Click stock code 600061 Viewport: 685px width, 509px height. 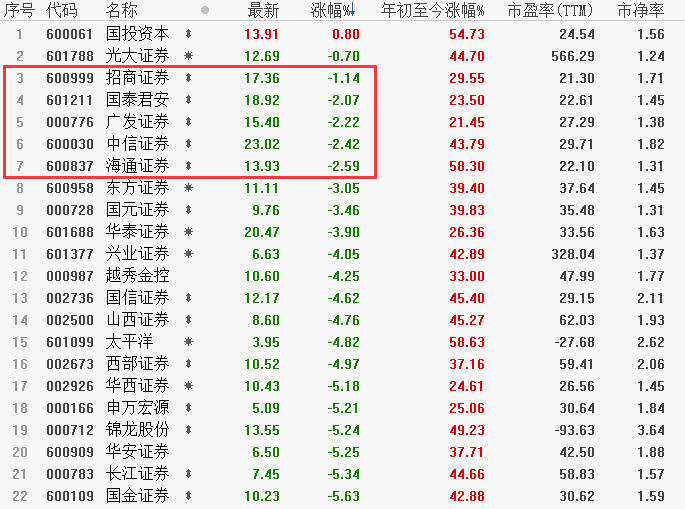click(x=70, y=34)
